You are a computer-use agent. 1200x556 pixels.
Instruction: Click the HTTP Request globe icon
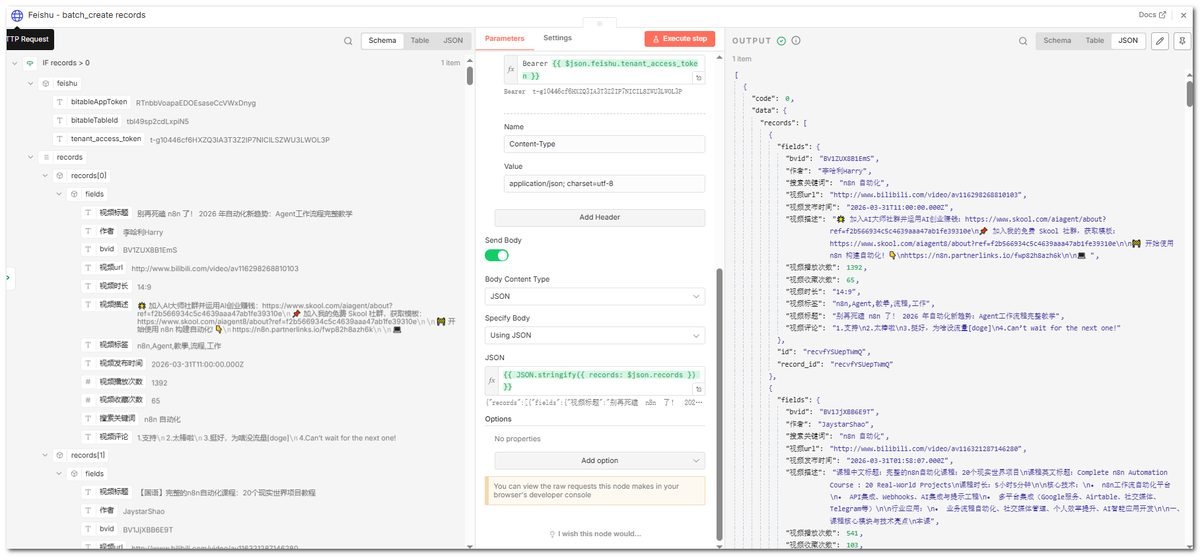click(17, 15)
